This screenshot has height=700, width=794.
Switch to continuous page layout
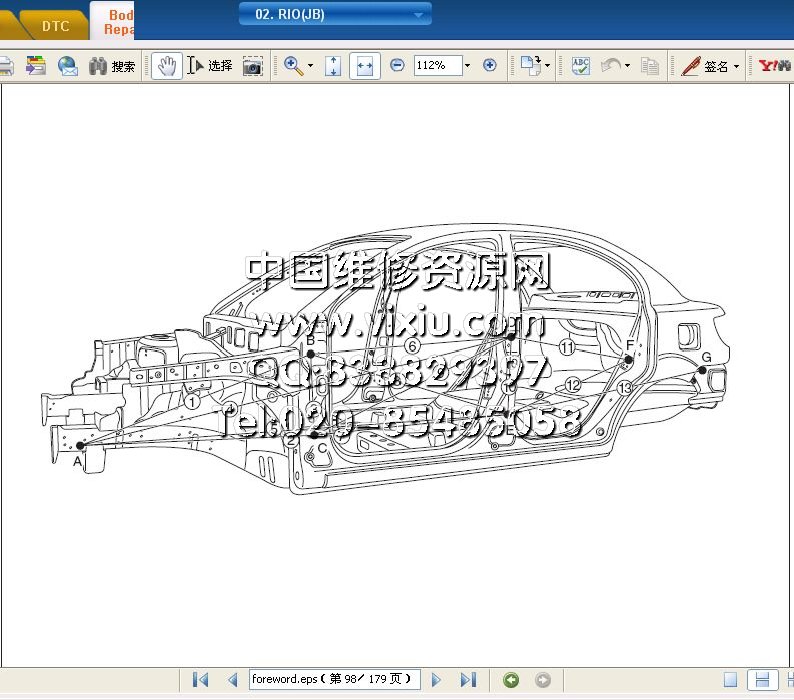762,680
